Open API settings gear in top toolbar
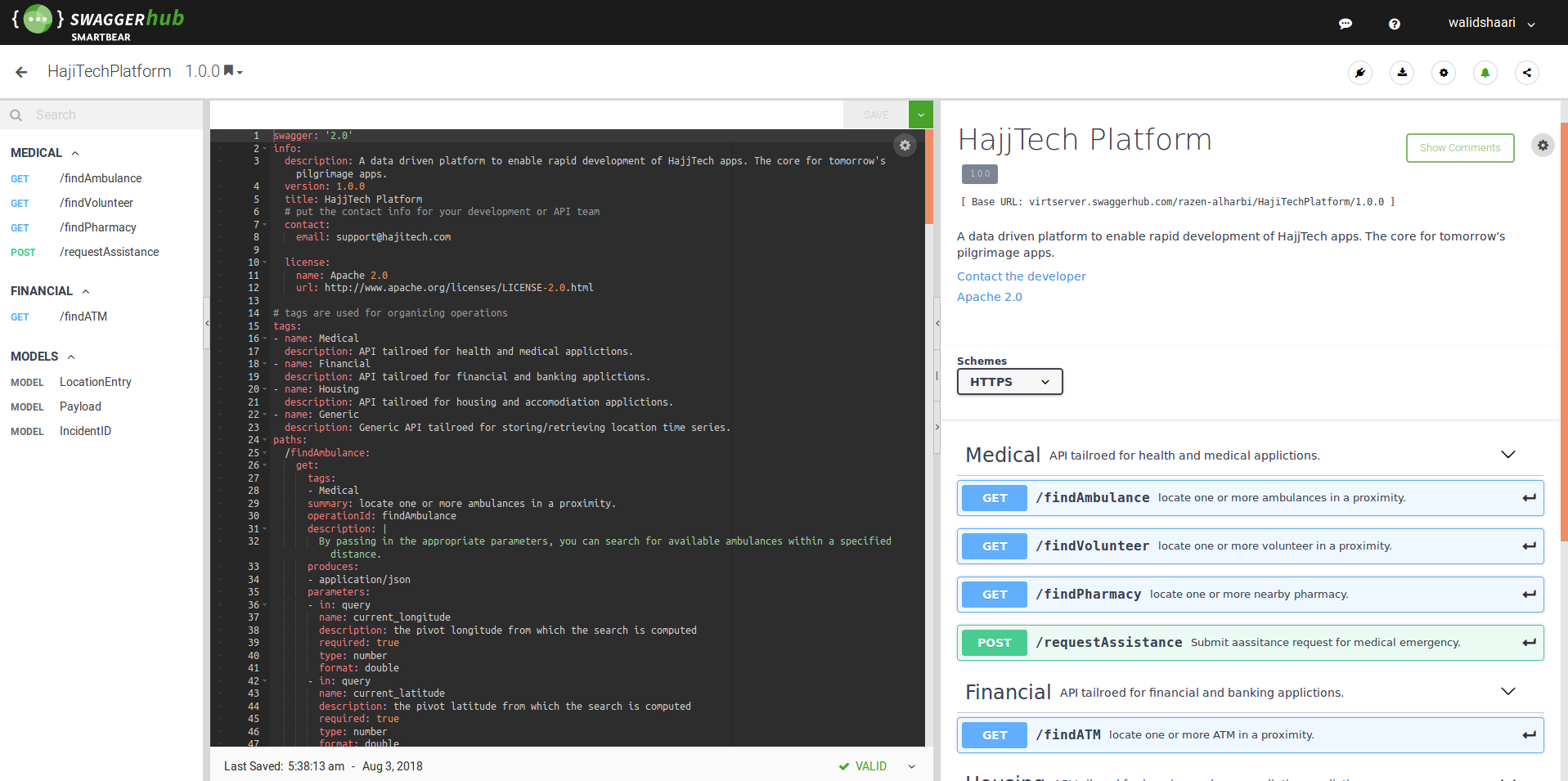The height and width of the screenshot is (781, 1568). [x=1444, y=73]
